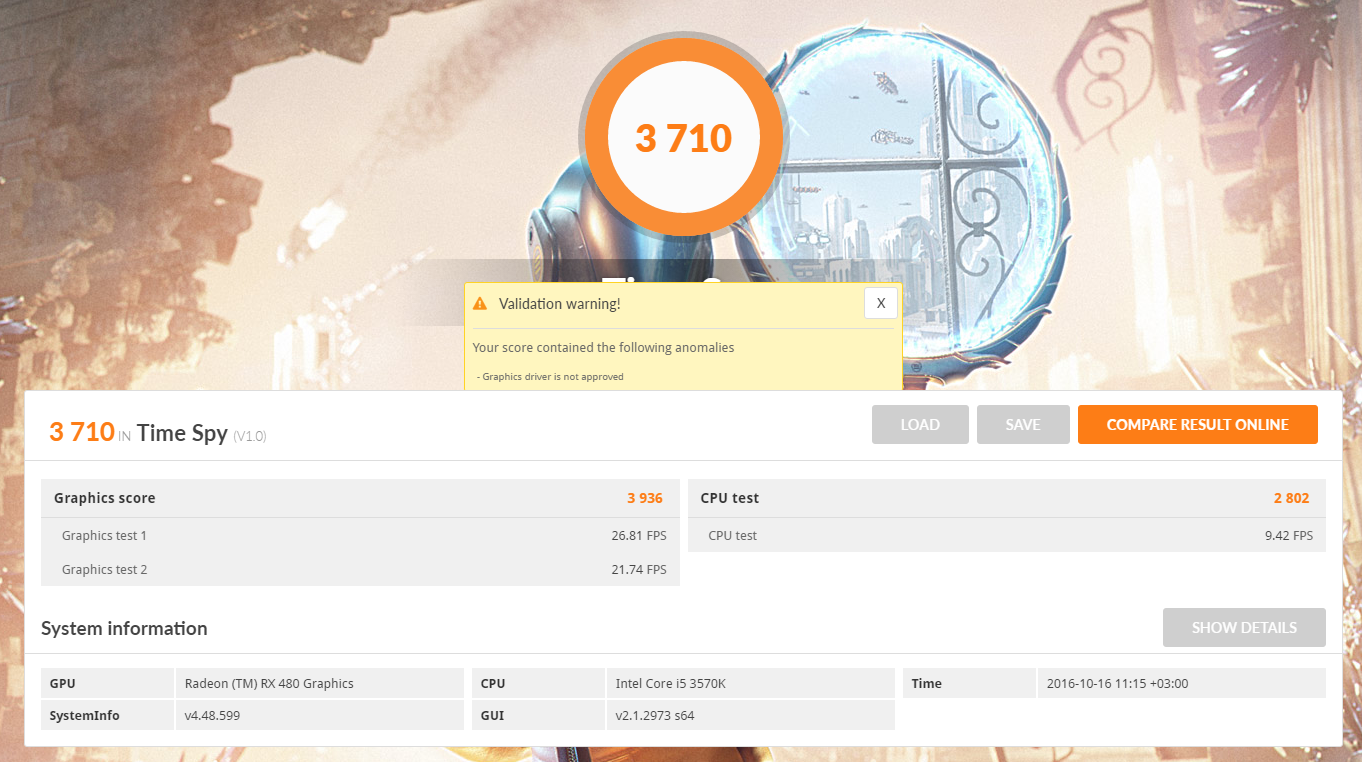Click the Radeon RX 480 Graphics field

pyautogui.click(x=319, y=684)
